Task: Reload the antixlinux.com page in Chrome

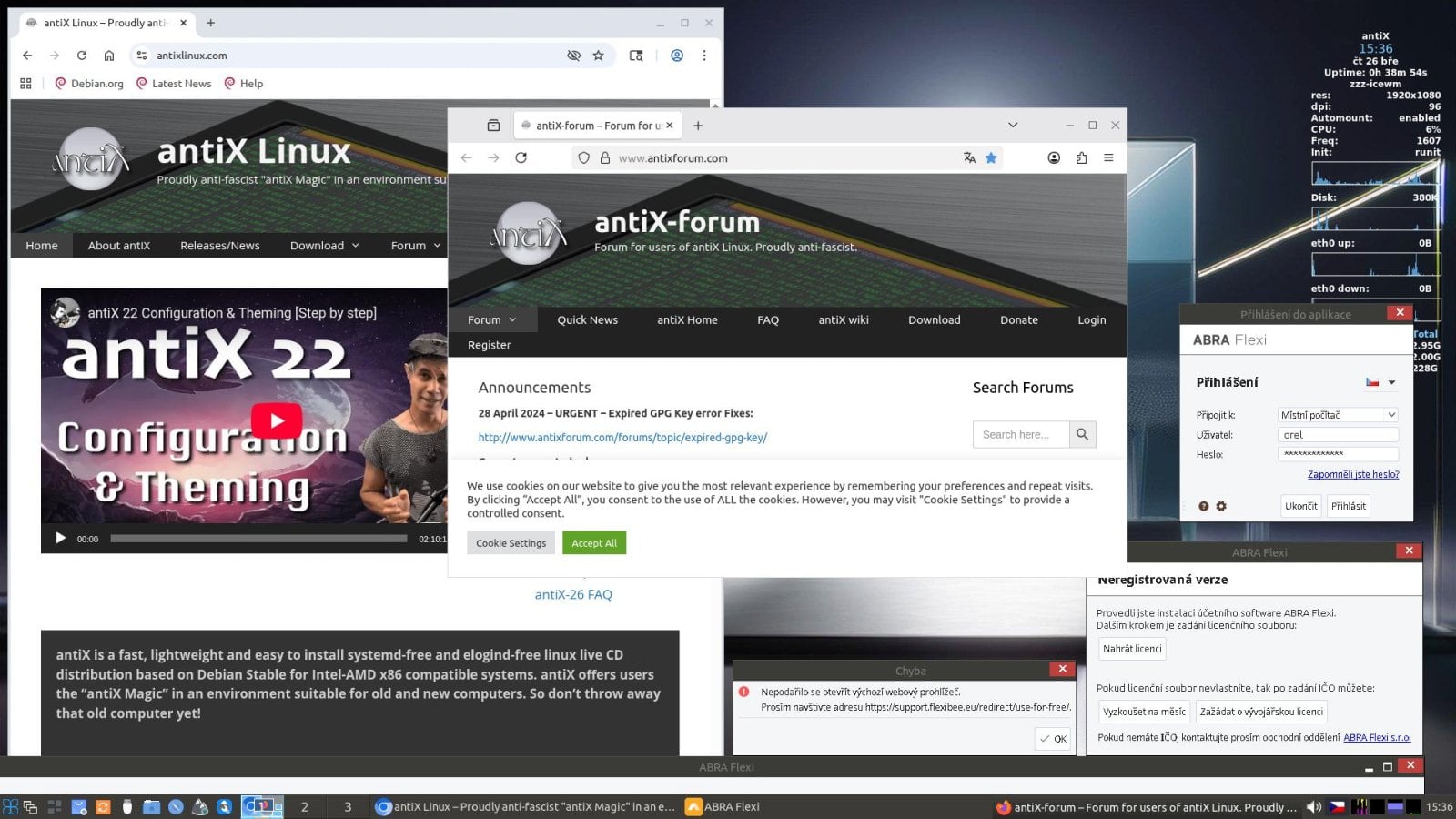Action: (82, 56)
